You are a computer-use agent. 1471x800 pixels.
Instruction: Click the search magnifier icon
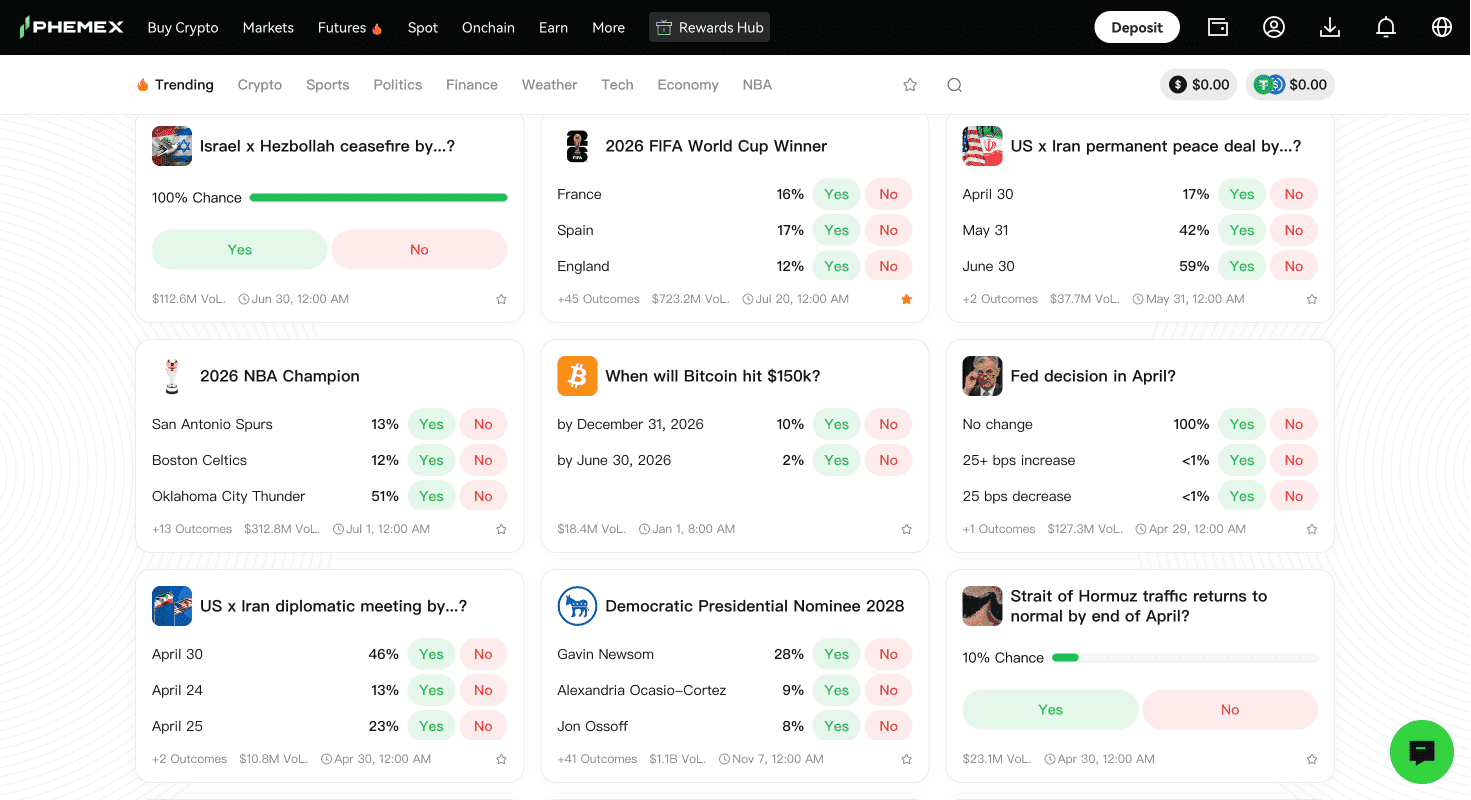click(x=954, y=85)
